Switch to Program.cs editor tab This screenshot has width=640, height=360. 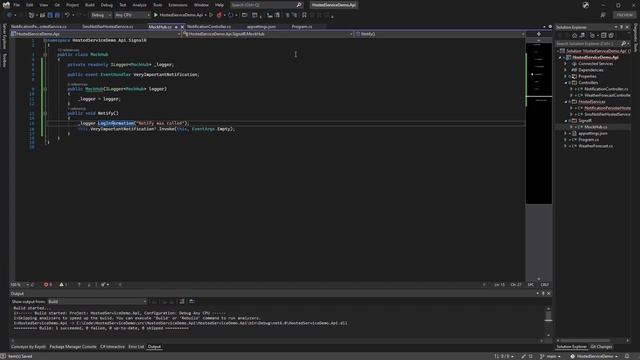(x=302, y=27)
